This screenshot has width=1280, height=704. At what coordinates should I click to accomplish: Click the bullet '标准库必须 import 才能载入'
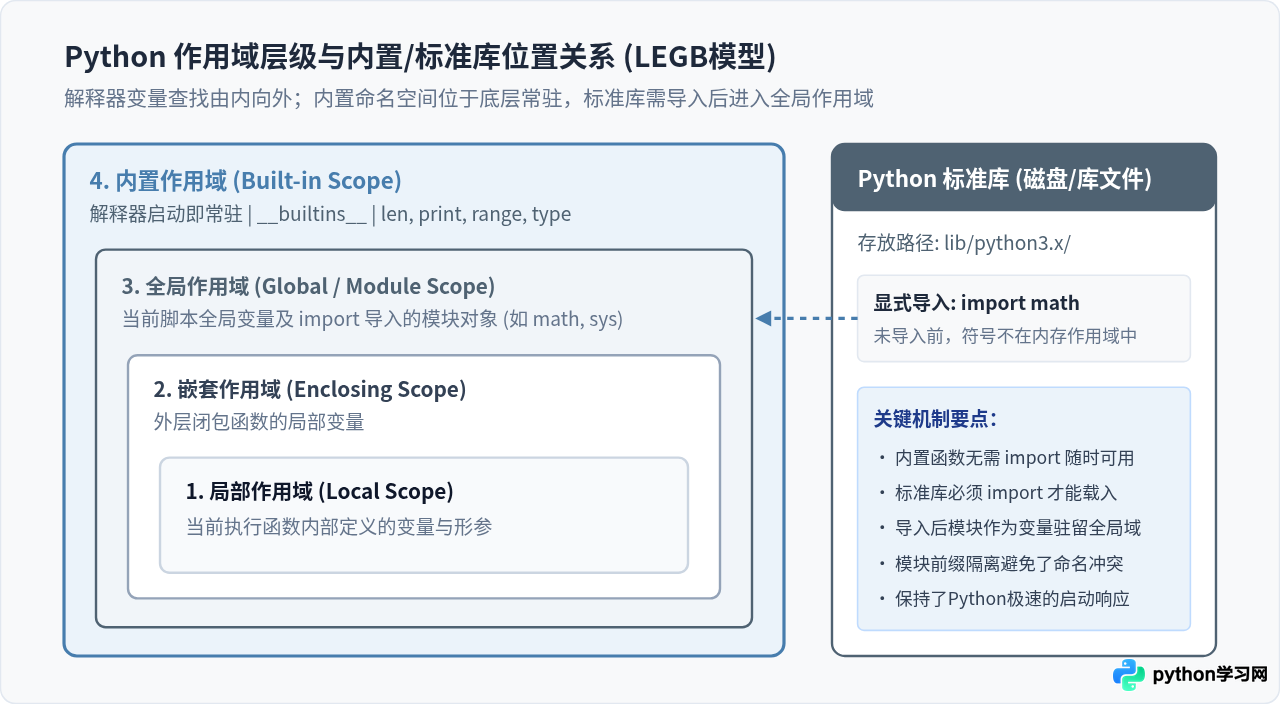tap(1005, 493)
